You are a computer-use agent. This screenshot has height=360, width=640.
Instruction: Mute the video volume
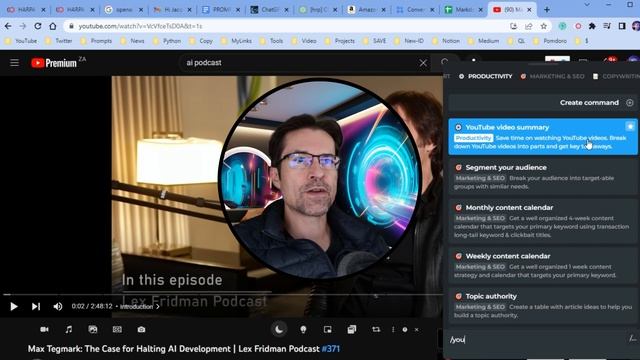[58, 306]
